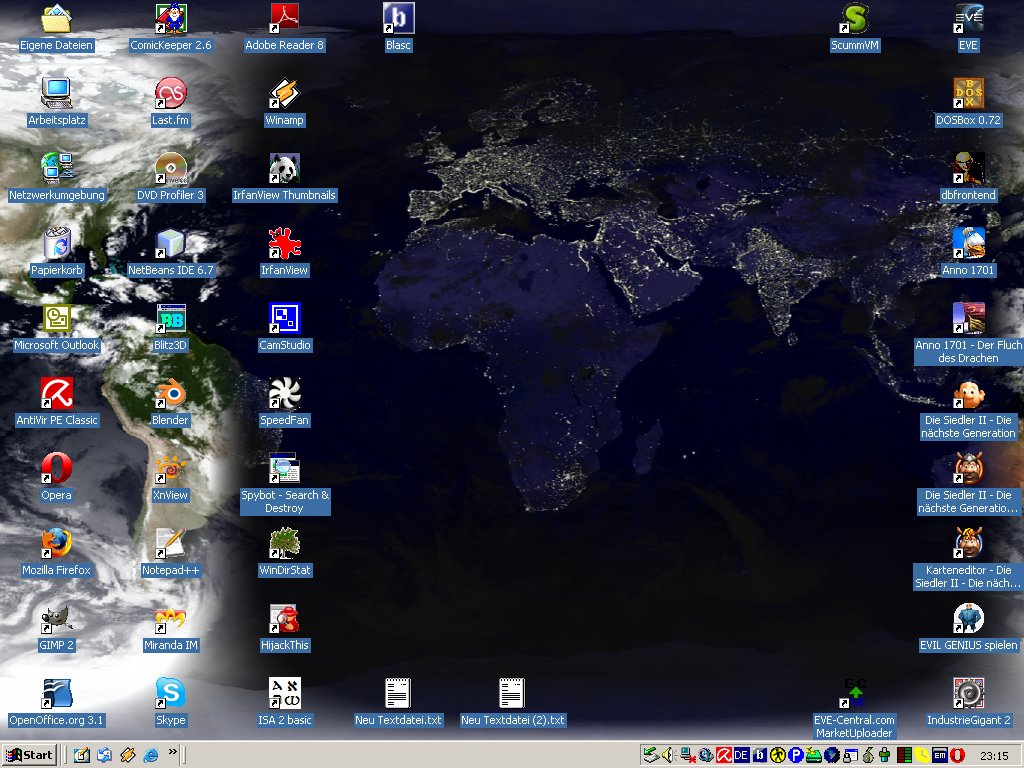The height and width of the screenshot is (768, 1024).
Task: Open the NetBeans IDE 6.7 shortcut
Action: (x=171, y=244)
